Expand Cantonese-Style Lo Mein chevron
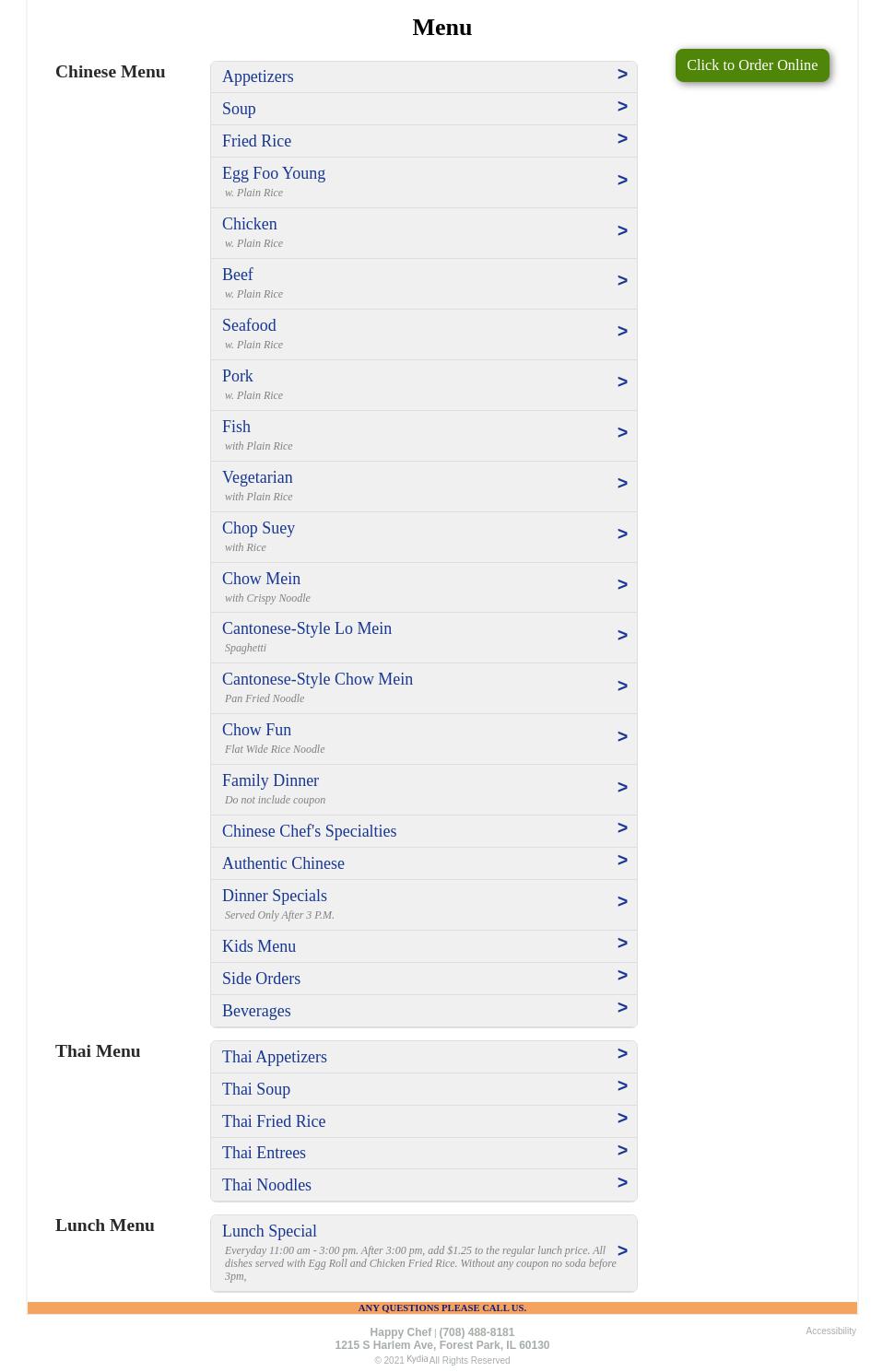 [x=622, y=636]
